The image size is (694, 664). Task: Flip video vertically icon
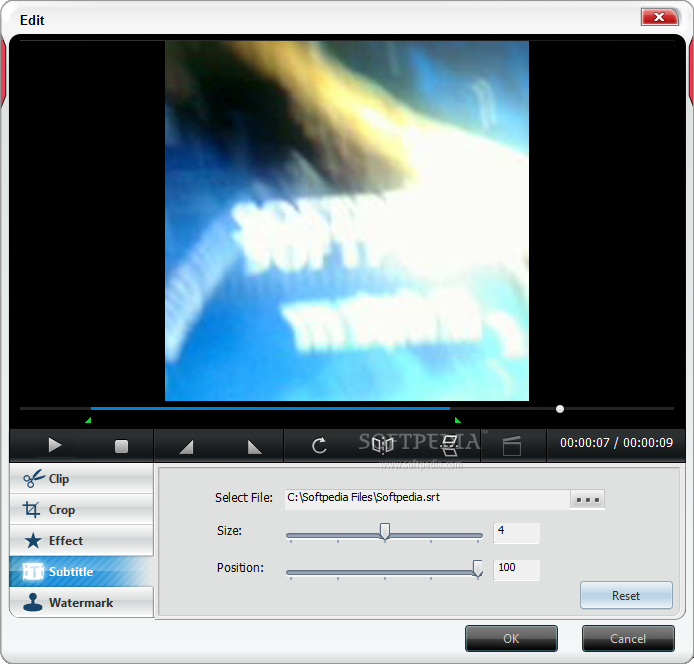point(450,445)
